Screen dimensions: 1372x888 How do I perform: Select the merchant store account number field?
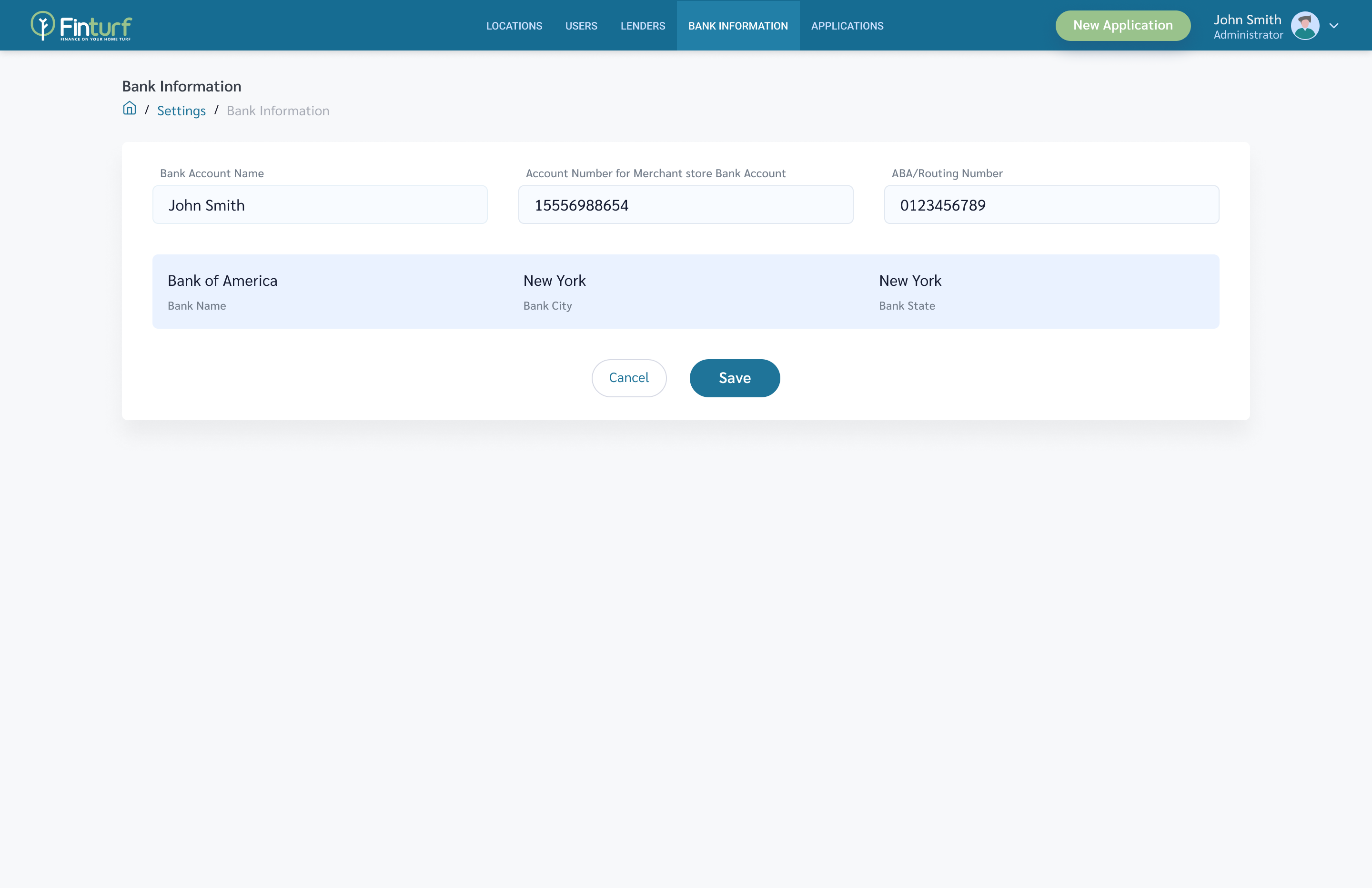click(x=686, y=205)
